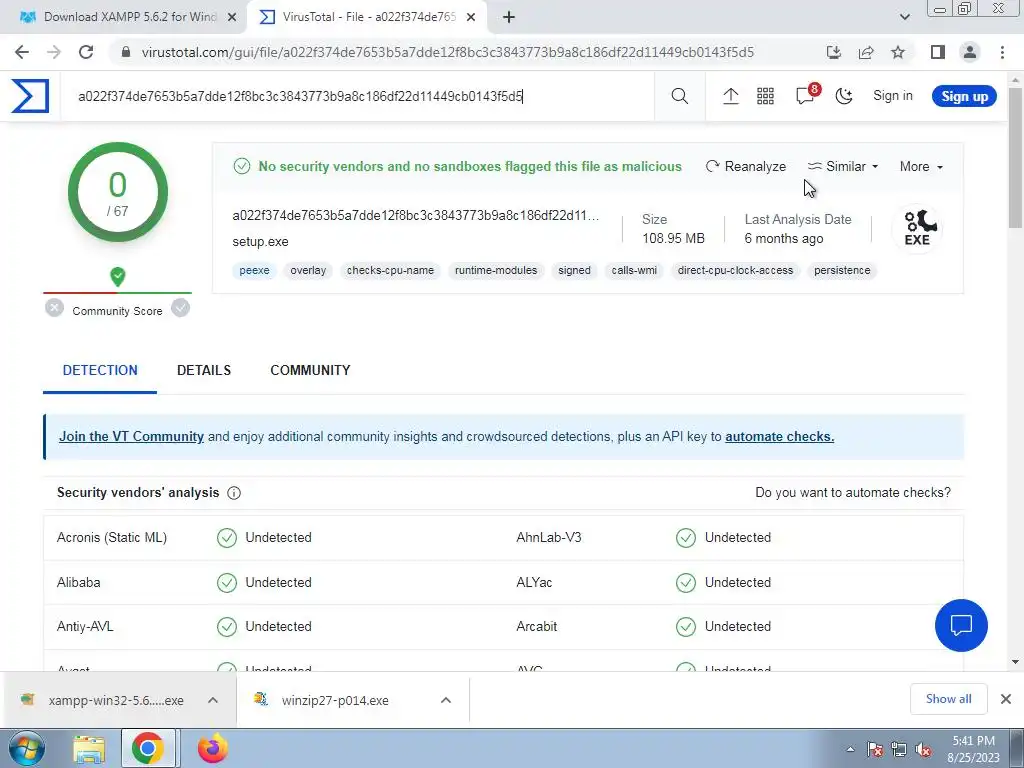
Task: Click the hash search input field
Action: [357, 96]
